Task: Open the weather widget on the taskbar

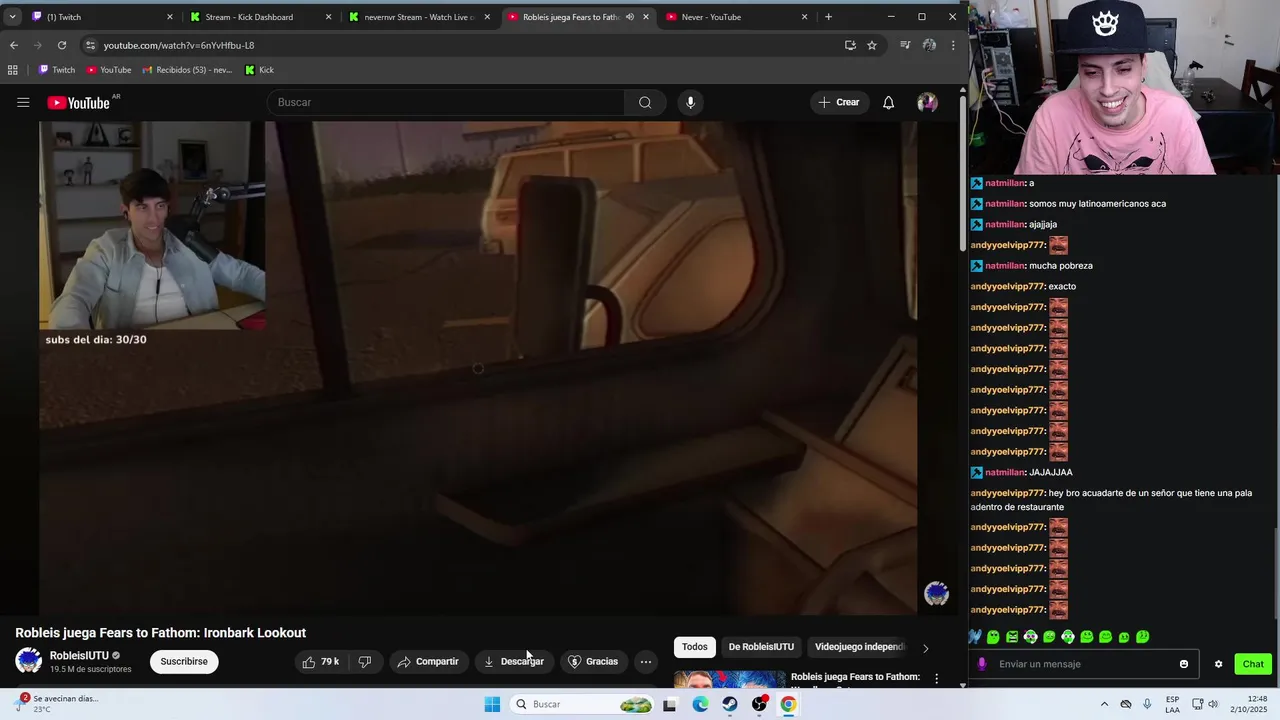Action: tap(58, 704)
